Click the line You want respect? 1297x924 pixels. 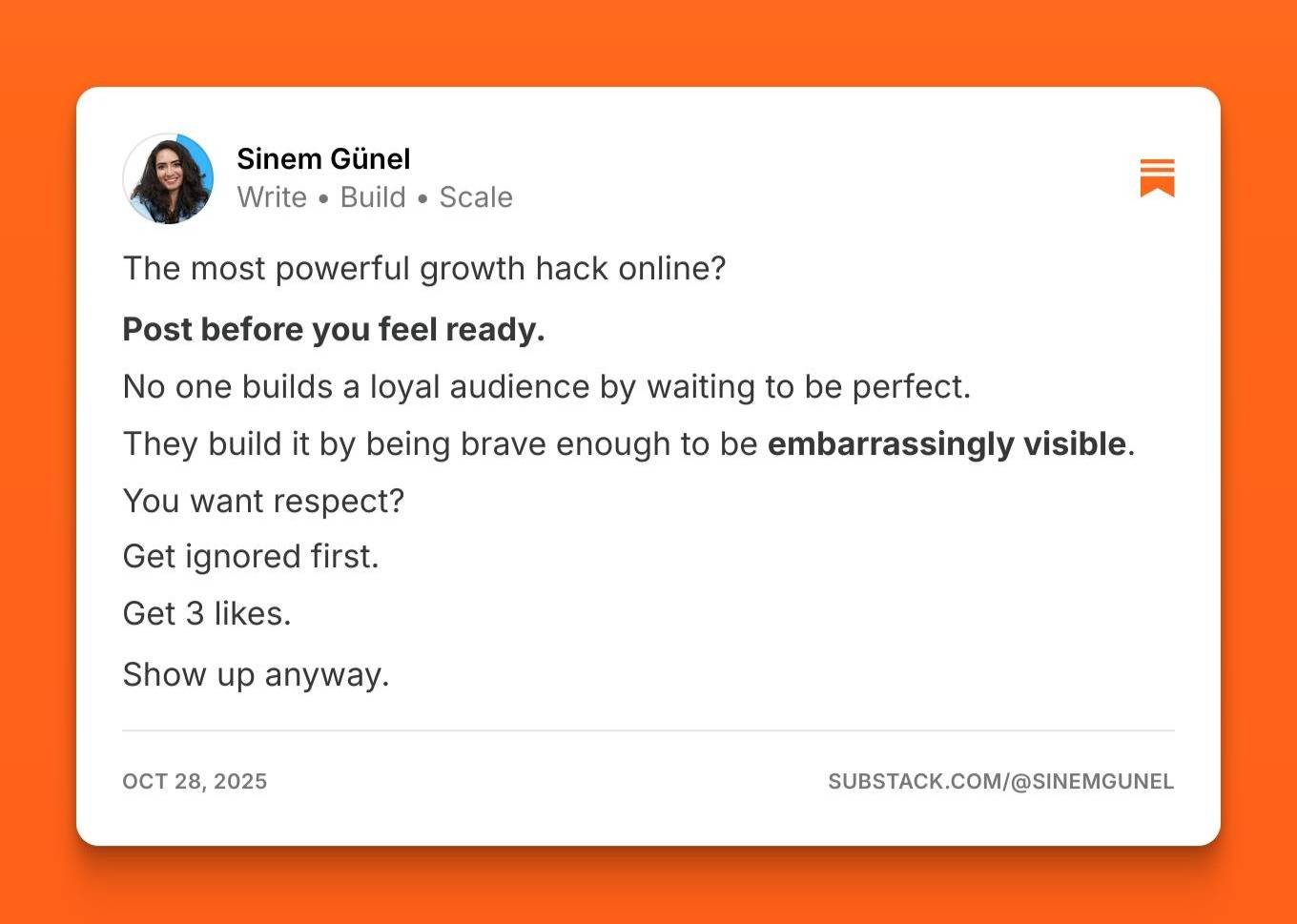(x=263, y=501)
